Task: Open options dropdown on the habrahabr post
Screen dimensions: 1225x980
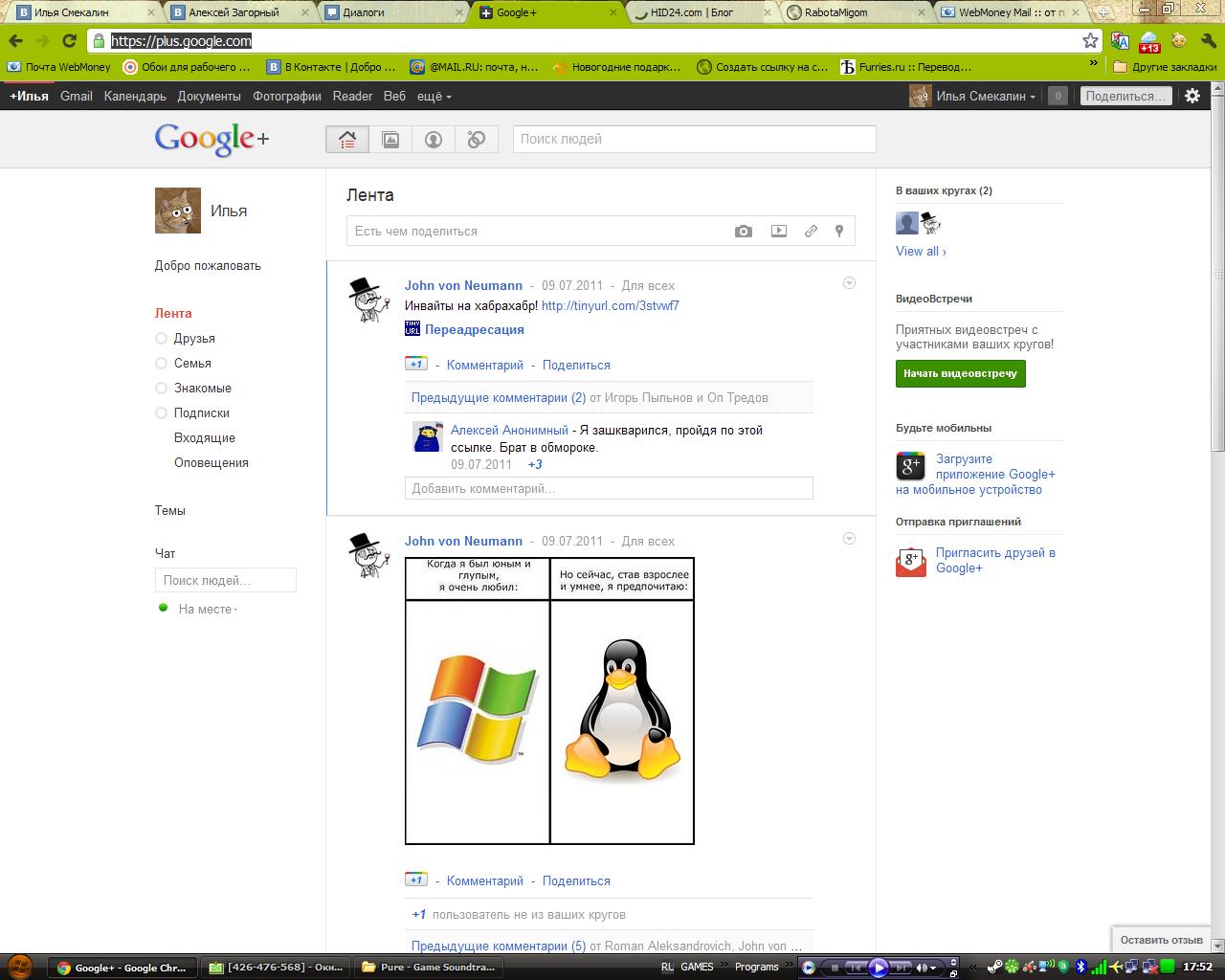Action: point(849,283)
